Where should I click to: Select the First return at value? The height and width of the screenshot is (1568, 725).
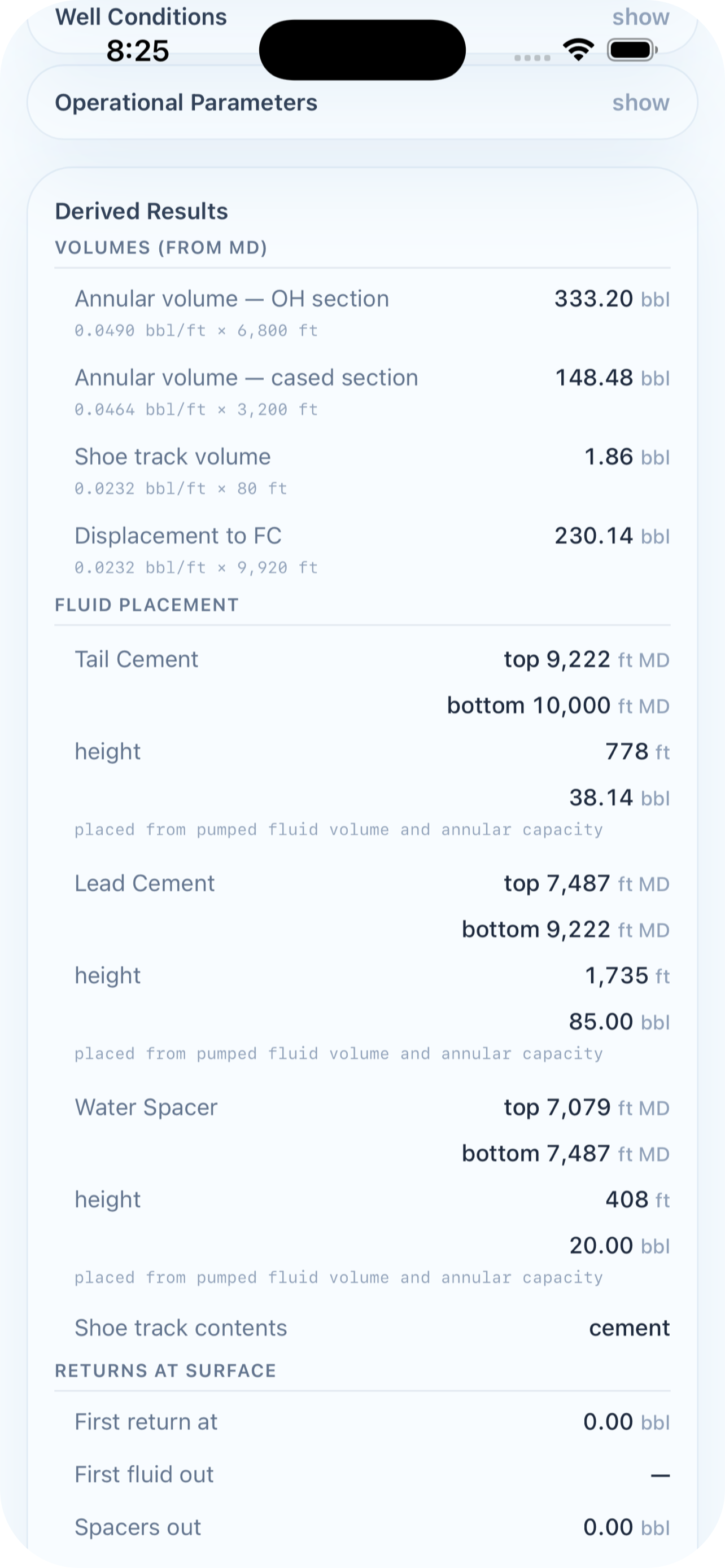(626, 1422)
